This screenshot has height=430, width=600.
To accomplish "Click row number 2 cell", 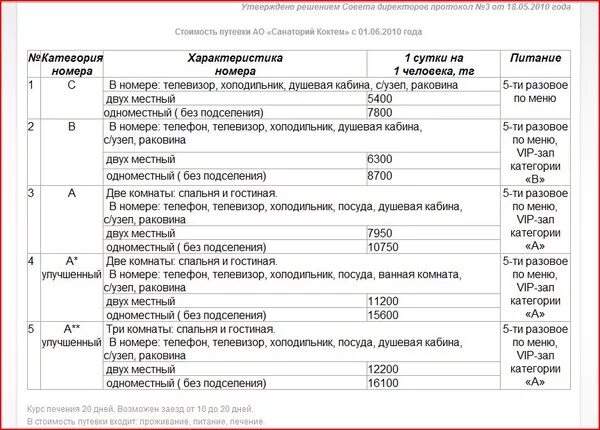I will coord(34,152).
